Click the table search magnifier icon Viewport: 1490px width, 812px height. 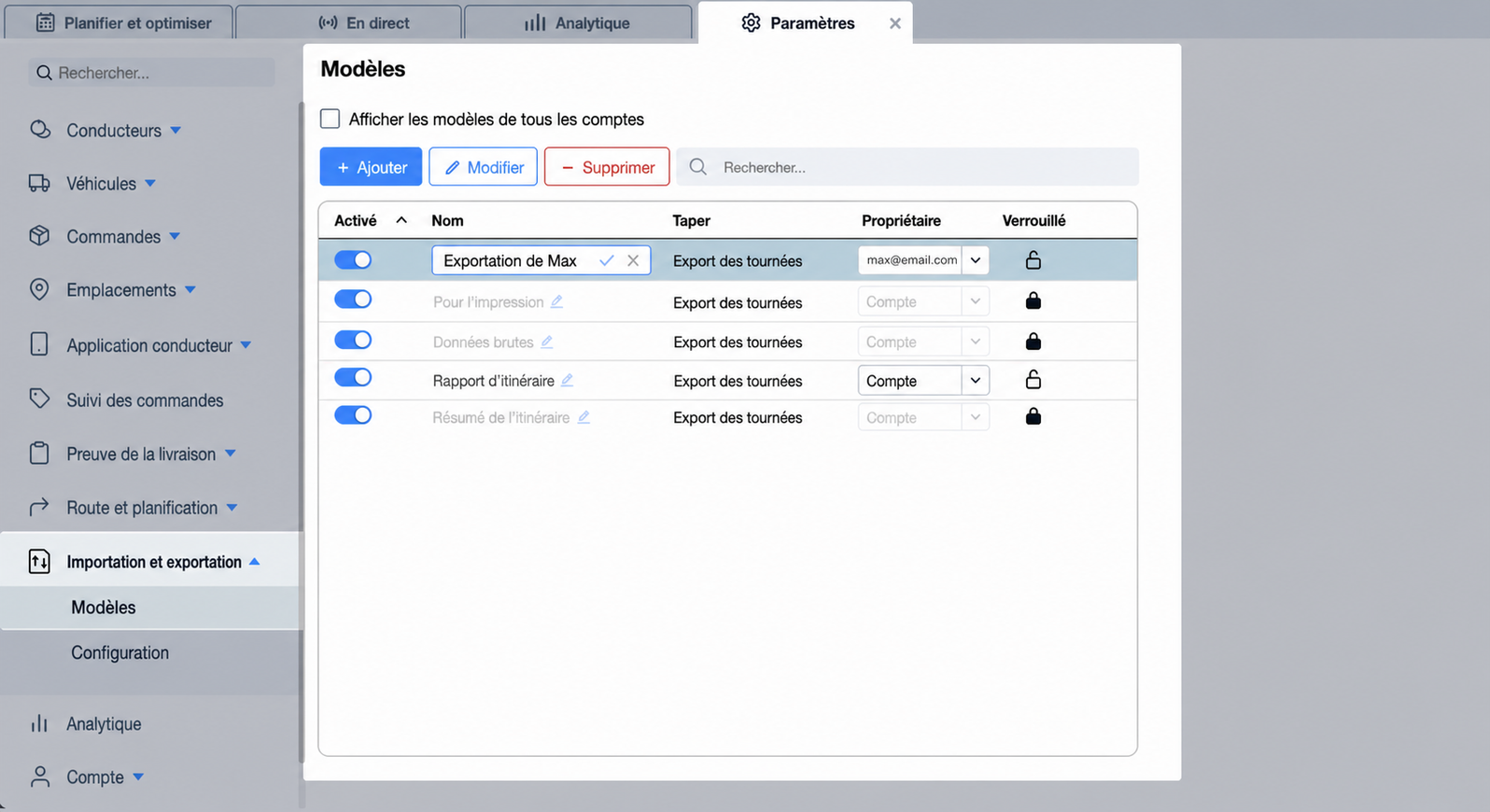[x=698, y=167]
